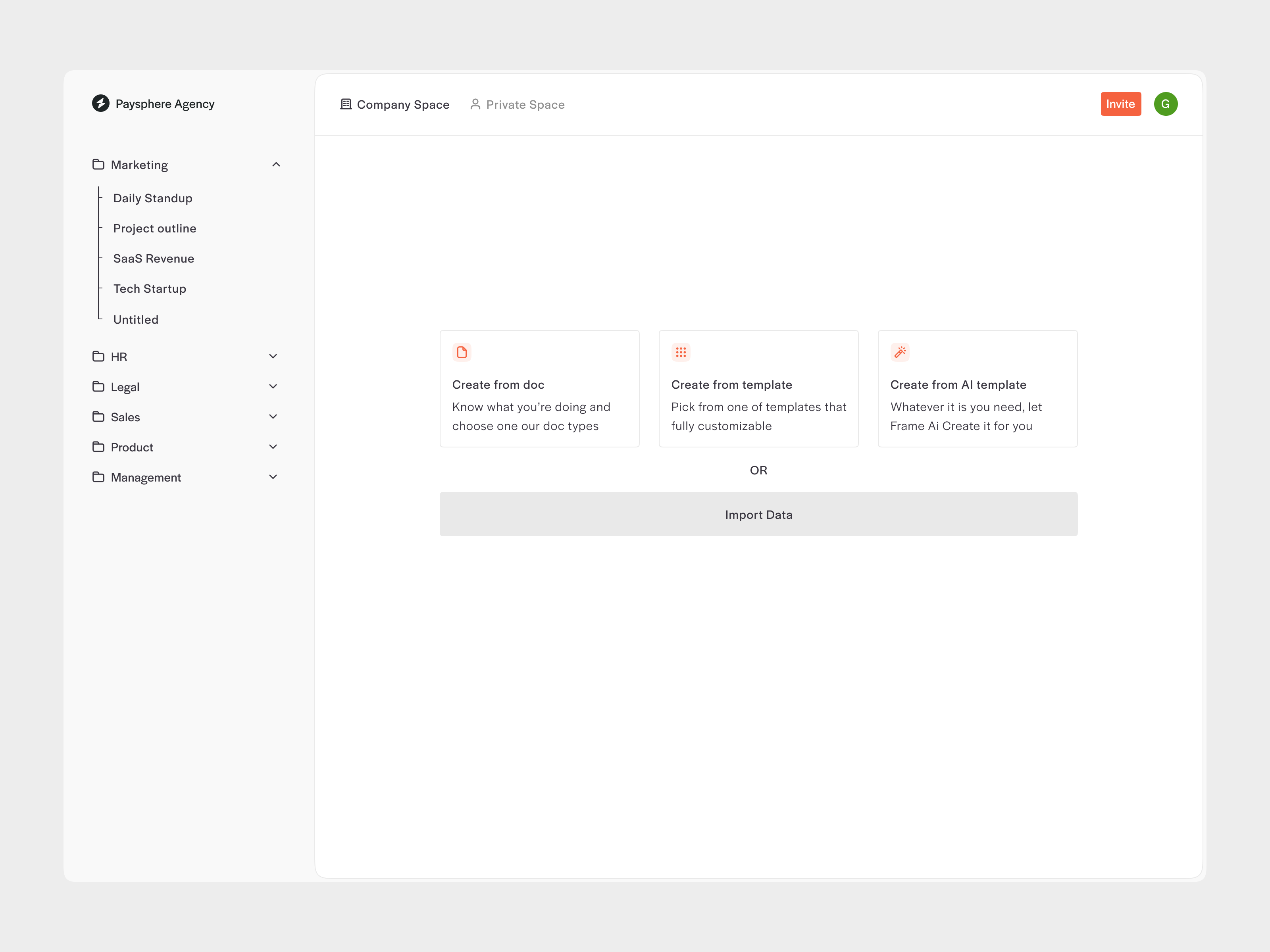Select the document icon on Create from doc card
Screen dimensions: 1270x952
tap(462, 352)
